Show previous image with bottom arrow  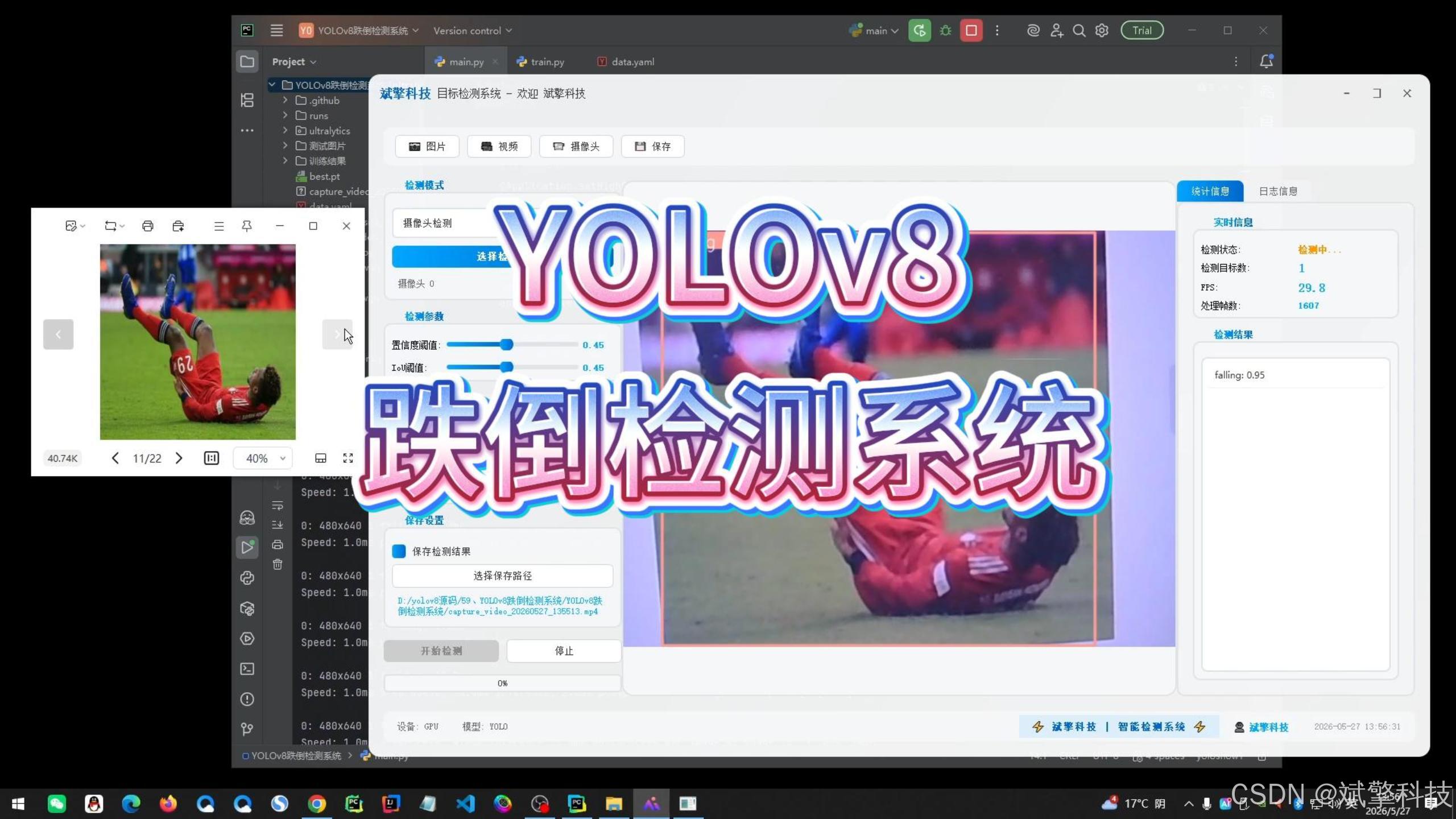[115, 458]
